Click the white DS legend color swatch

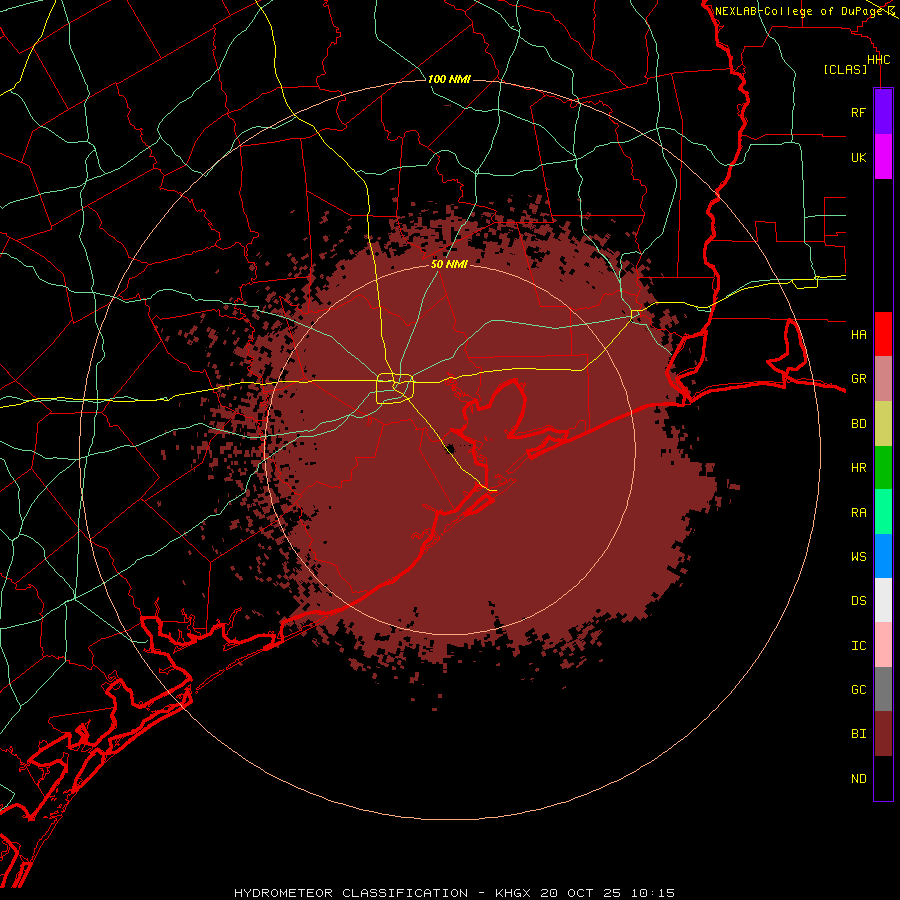[883, 600]
